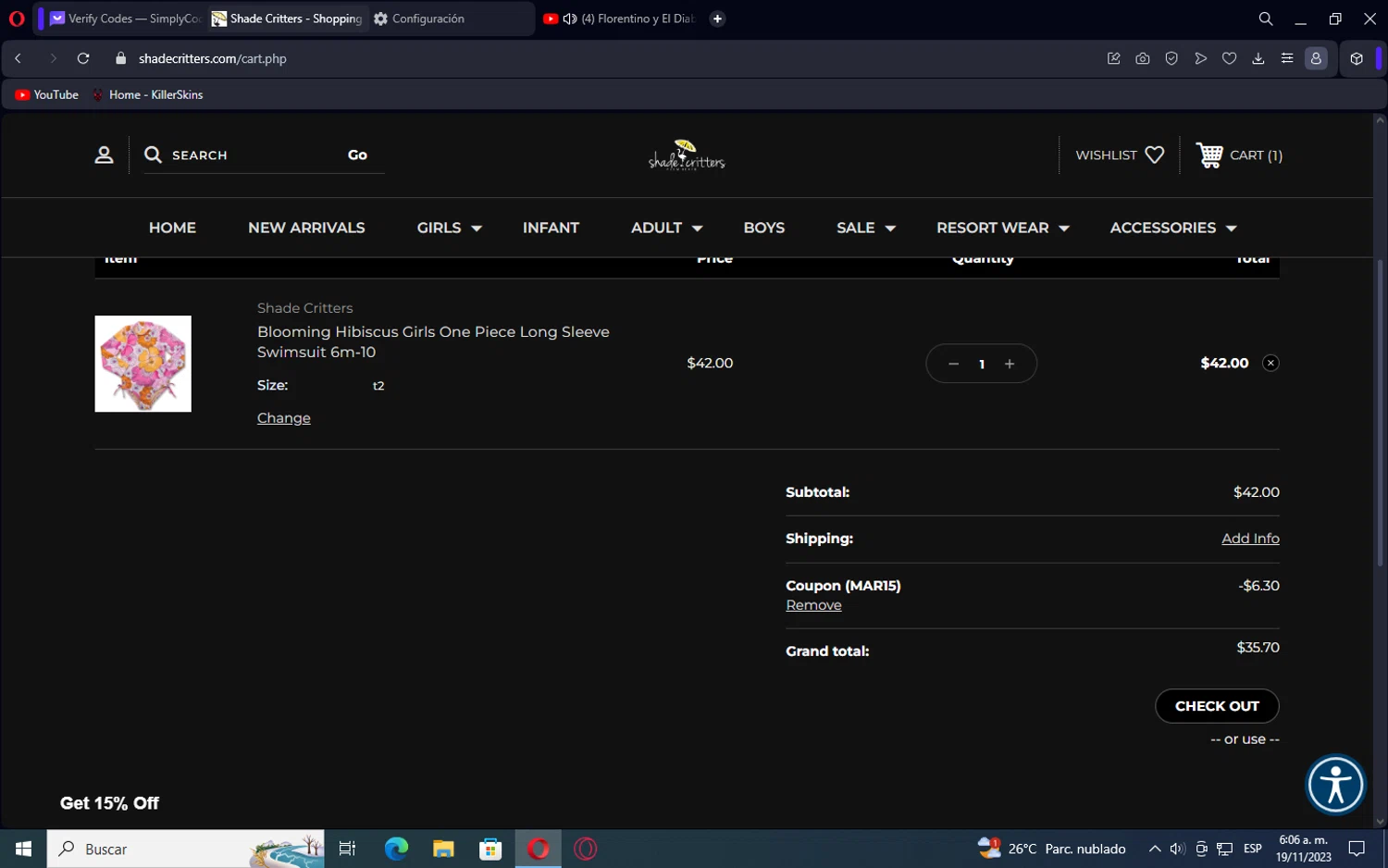Viewport: 1388px width, 868px height.
Task: Open the swimsuit product thumbnail
Action: (143, 364)
